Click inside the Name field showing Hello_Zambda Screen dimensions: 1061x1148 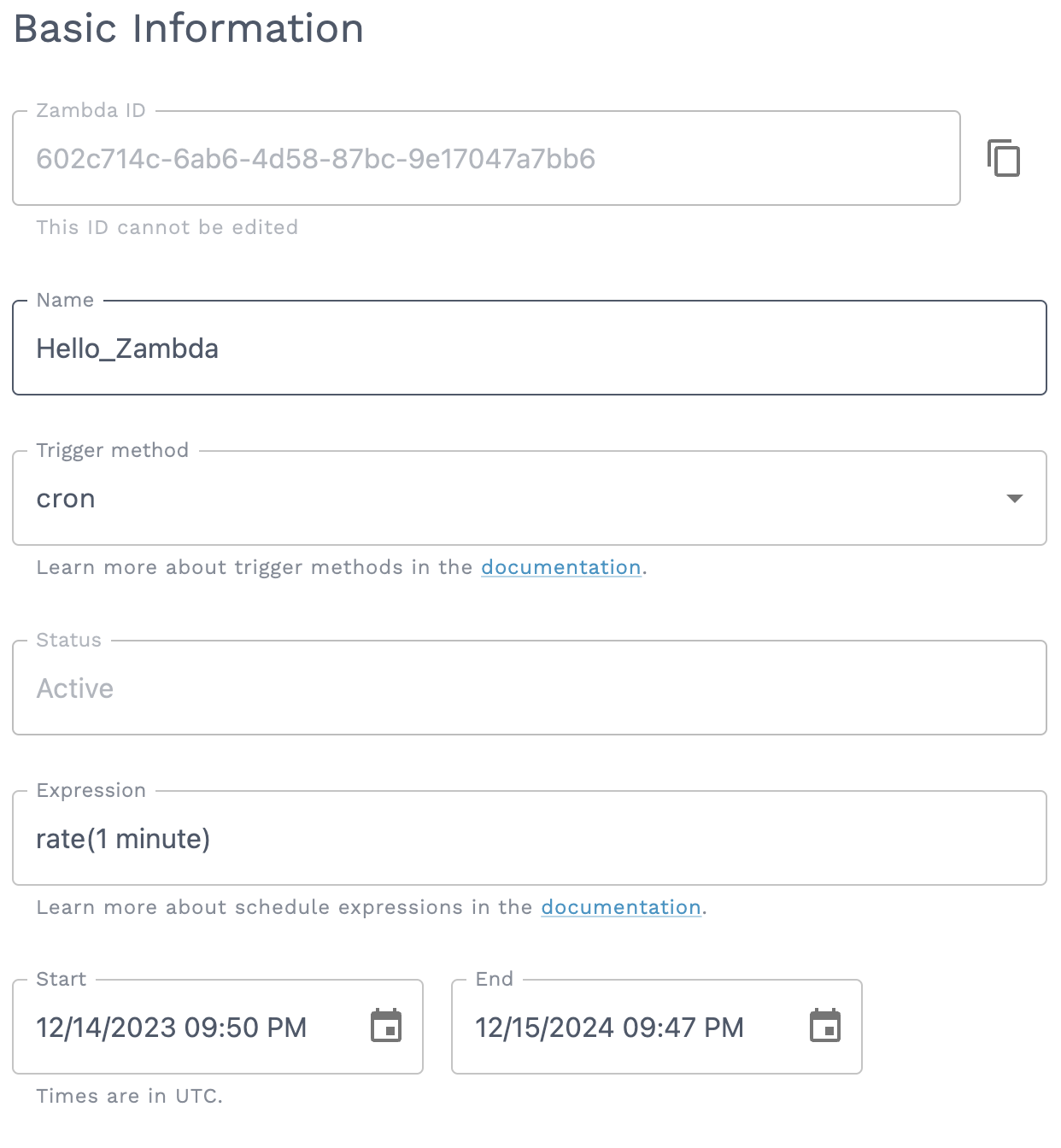point(342,348)
